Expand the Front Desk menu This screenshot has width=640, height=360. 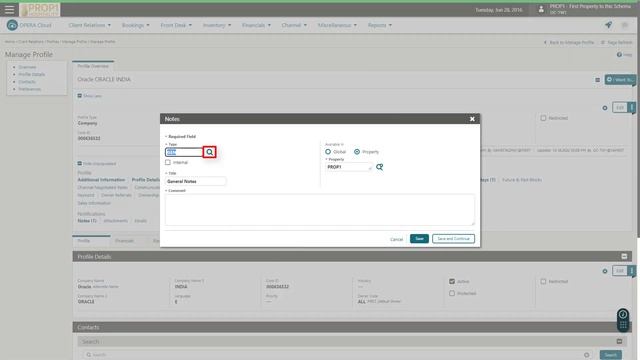tap(176, 25)
